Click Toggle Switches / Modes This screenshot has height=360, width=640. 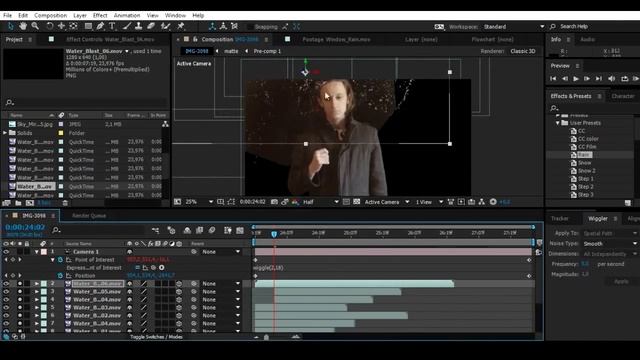coord(156,337)
